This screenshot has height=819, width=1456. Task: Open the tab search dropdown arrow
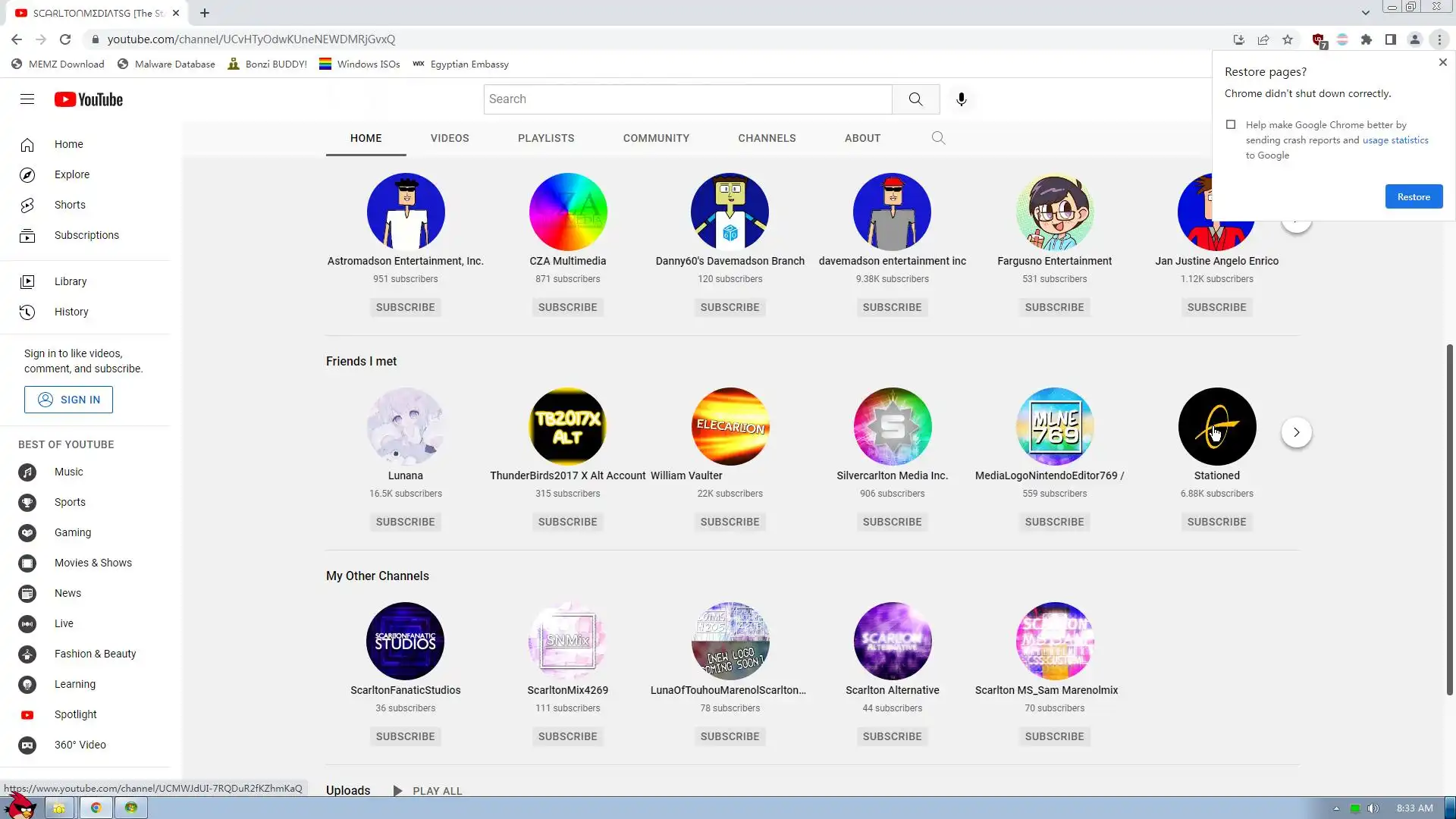pyautogui.click(x=1365, y=13)
